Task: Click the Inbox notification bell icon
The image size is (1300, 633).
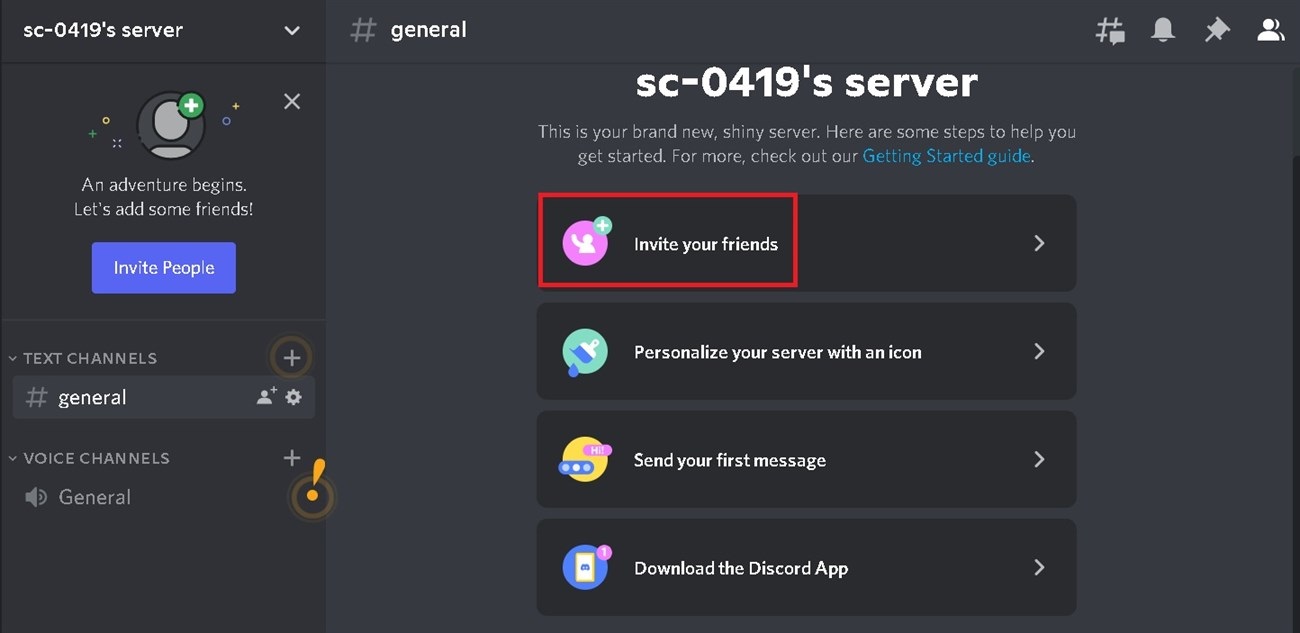Action: click(1162, 29)
